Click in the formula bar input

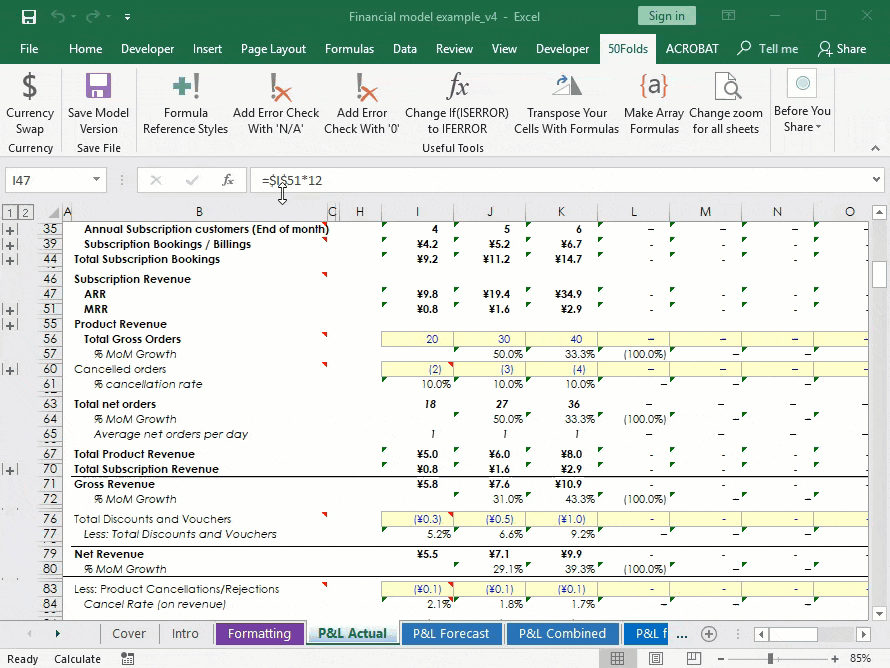tap(559, 180)
